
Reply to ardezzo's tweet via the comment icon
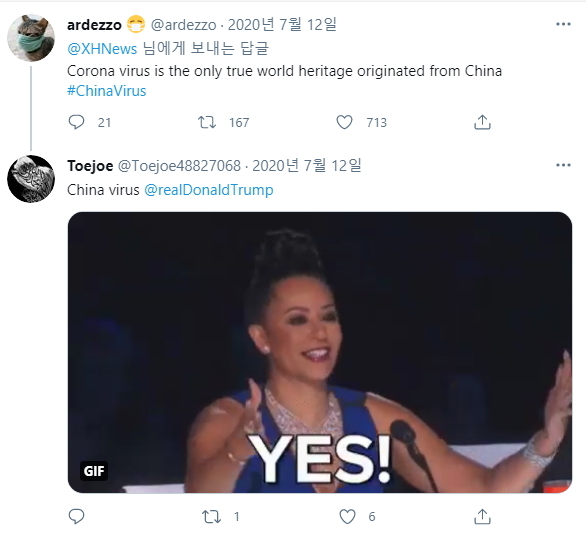click(x=77, y=122)
